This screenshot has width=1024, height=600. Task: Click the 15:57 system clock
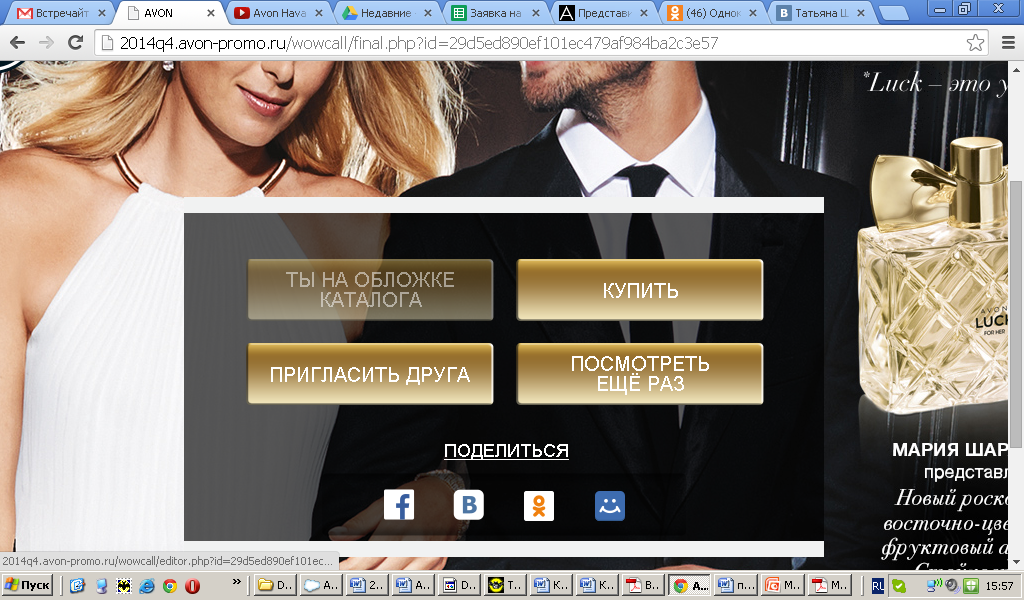pyautogui.click(x=999, y=586)
